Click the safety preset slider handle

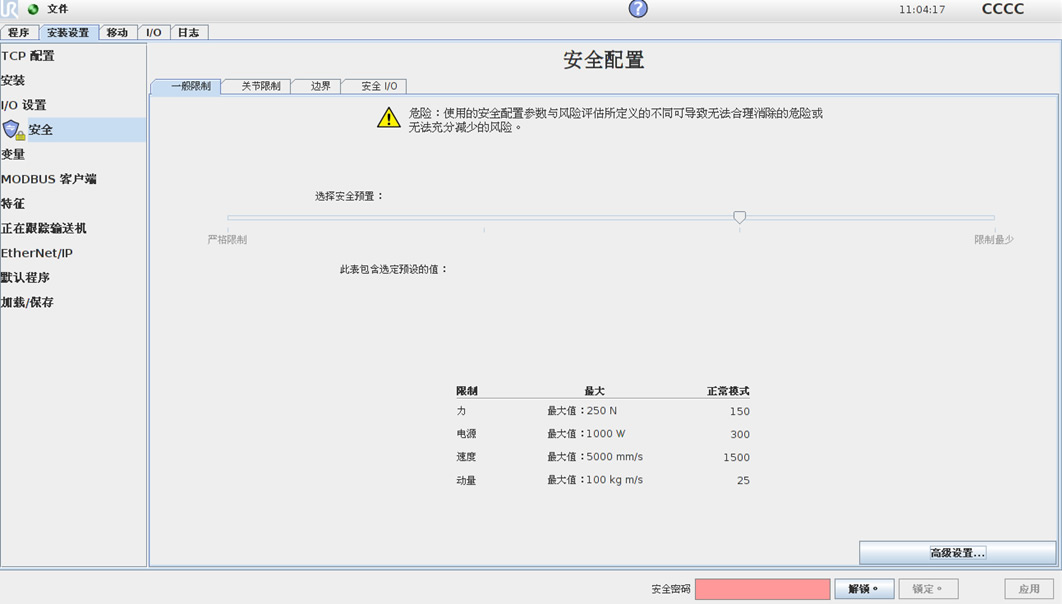(x=739, y=217)
